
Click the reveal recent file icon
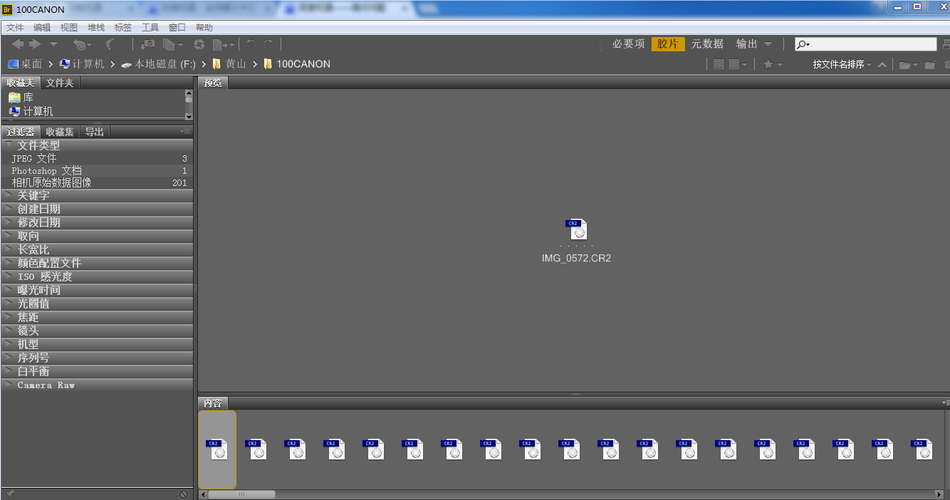point(82,44)
